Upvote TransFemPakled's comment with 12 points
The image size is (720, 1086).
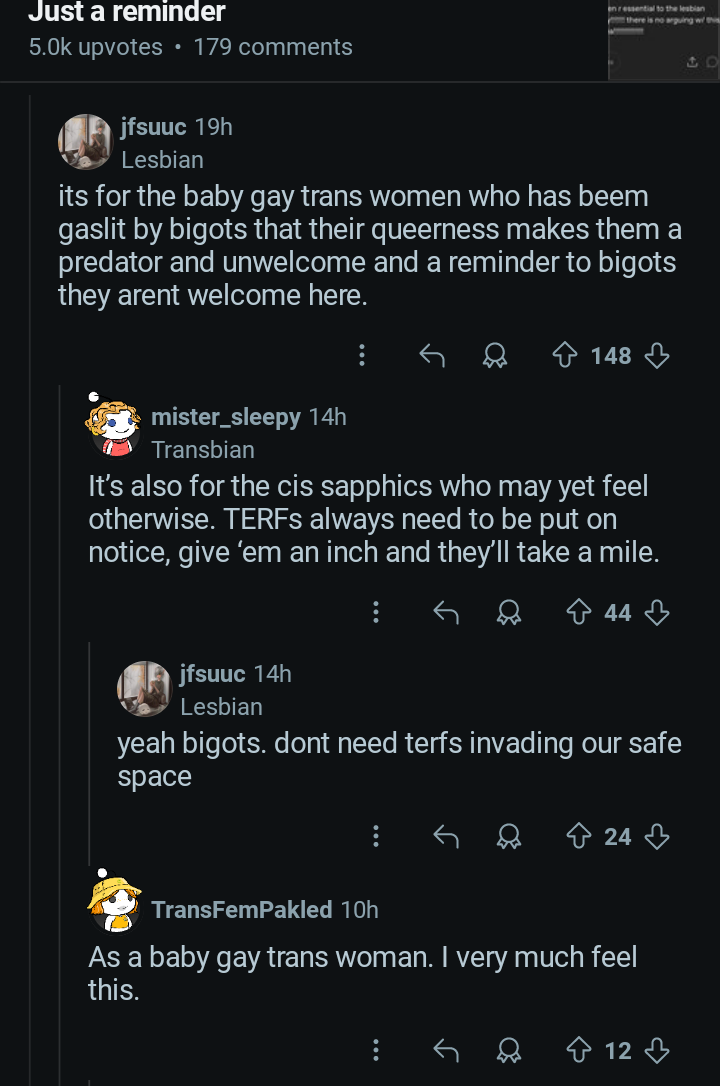click(x=580, y=1050)
